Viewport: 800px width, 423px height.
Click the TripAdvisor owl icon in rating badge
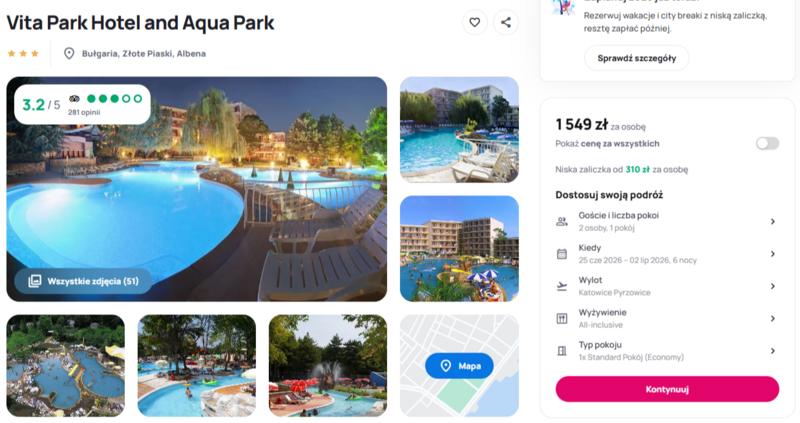pyautogui.click(x=74, y=98)
